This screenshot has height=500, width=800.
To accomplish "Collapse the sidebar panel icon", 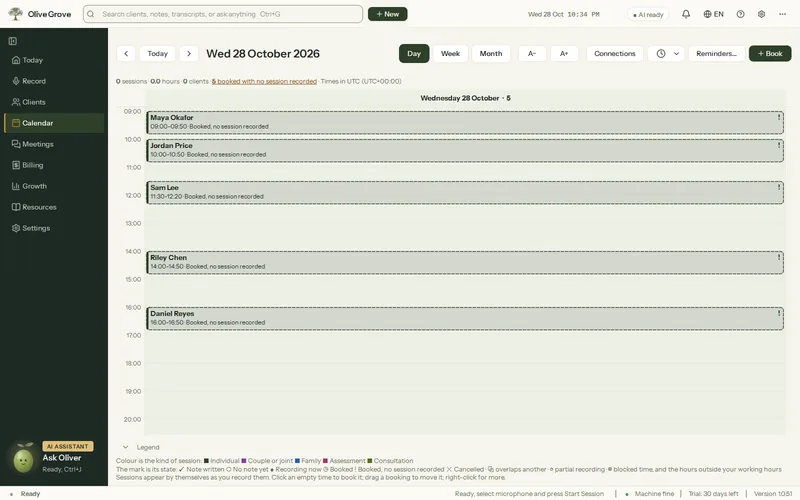I will pyautogui.click(x=13, y=41).
